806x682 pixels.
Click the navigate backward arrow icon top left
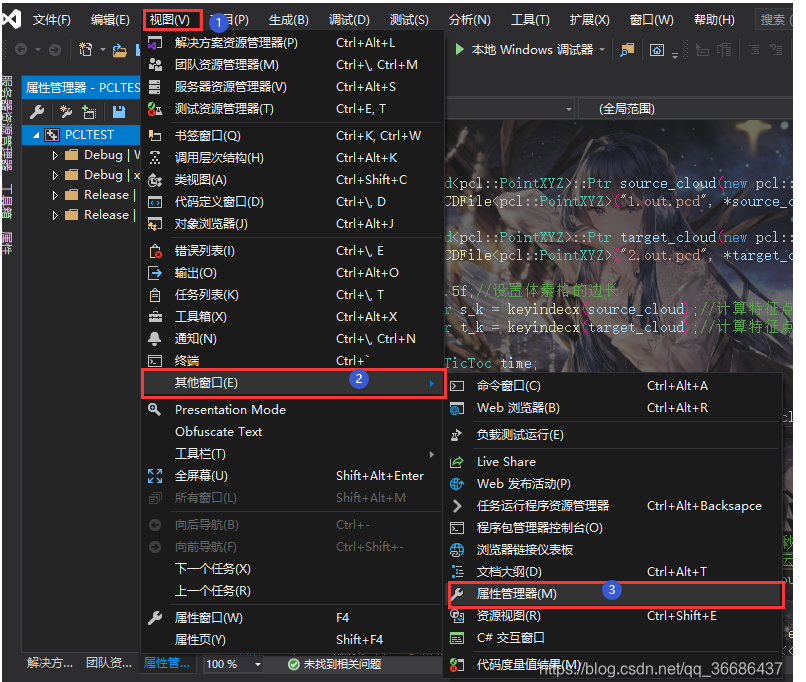(20, 48)
